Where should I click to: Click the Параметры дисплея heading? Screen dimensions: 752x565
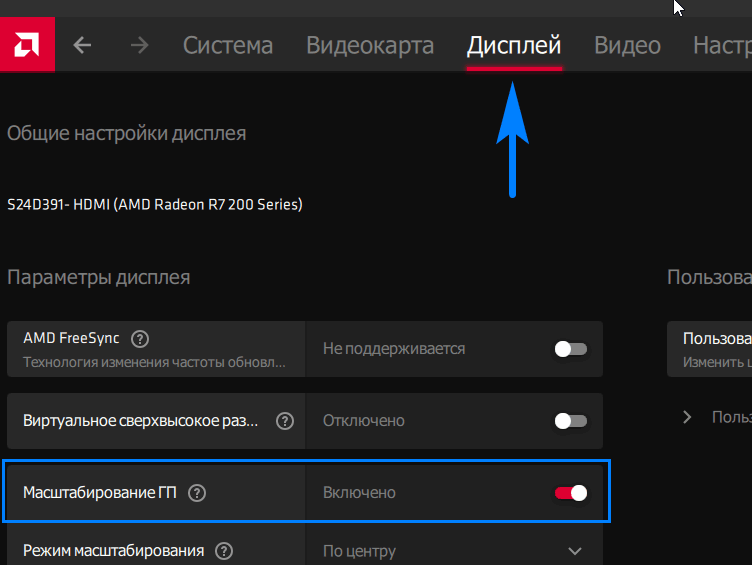pos(99,277)
